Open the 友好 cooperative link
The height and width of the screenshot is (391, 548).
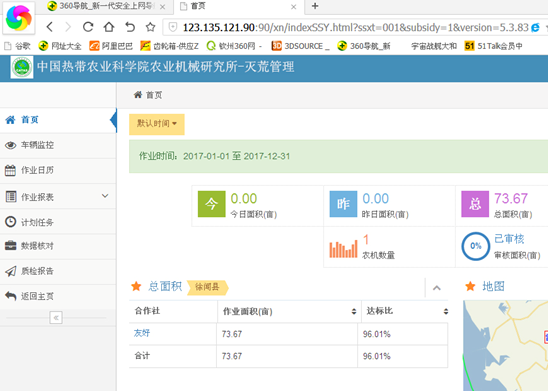coord(142,333)
